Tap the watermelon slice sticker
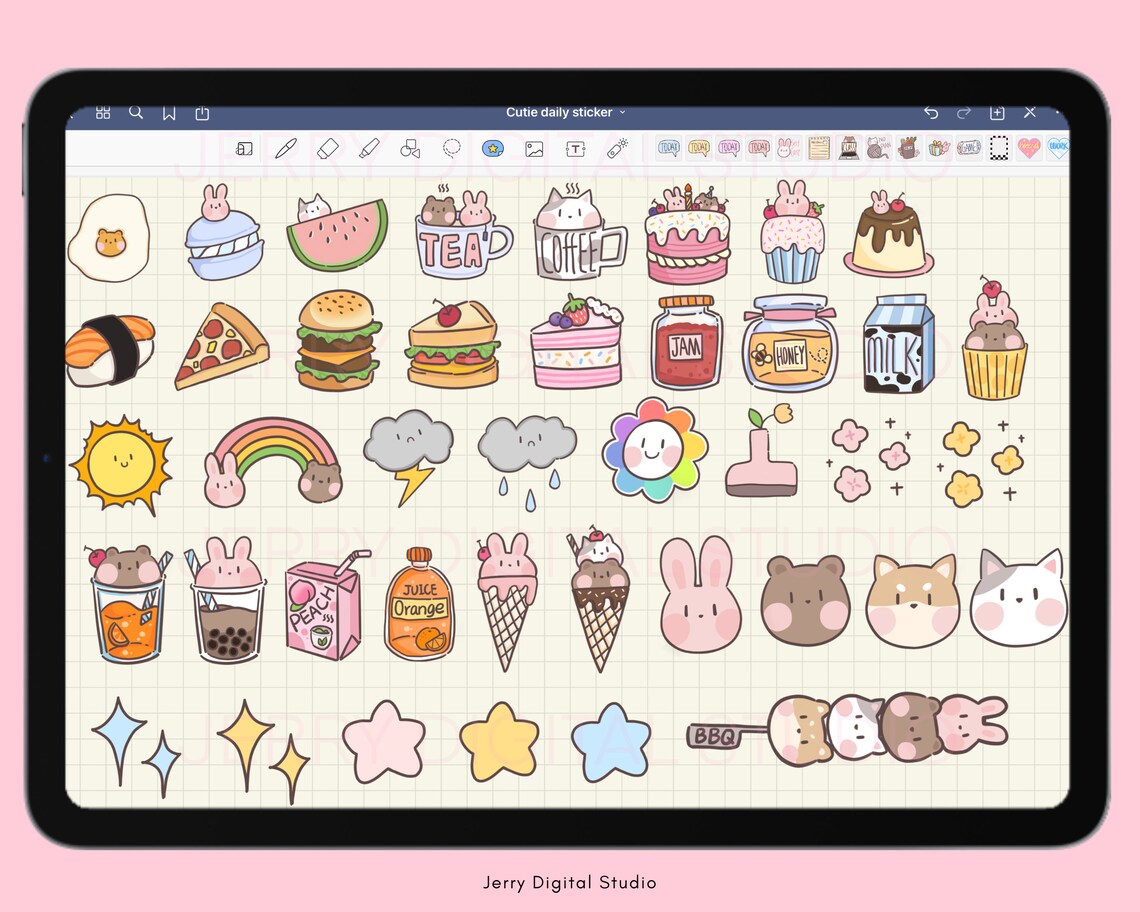Viewport: 1140px width, 912px height. tap(337, 233)
